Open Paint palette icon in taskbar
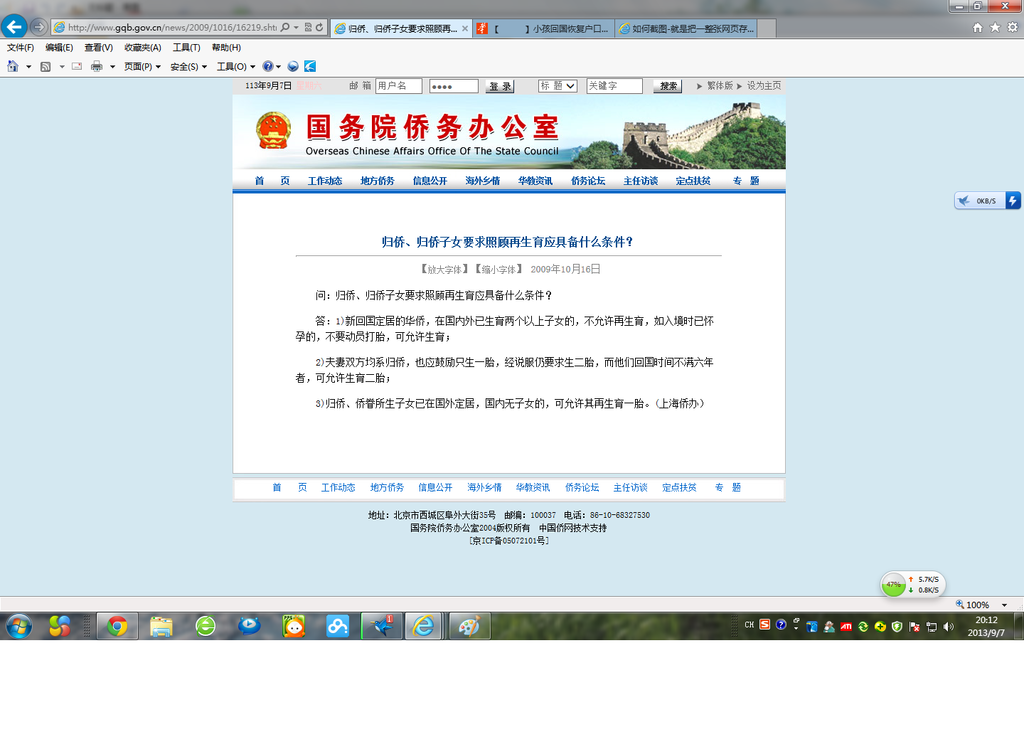Image resolution: width=1024 pixels, height=749 pixels. (468, 627)
